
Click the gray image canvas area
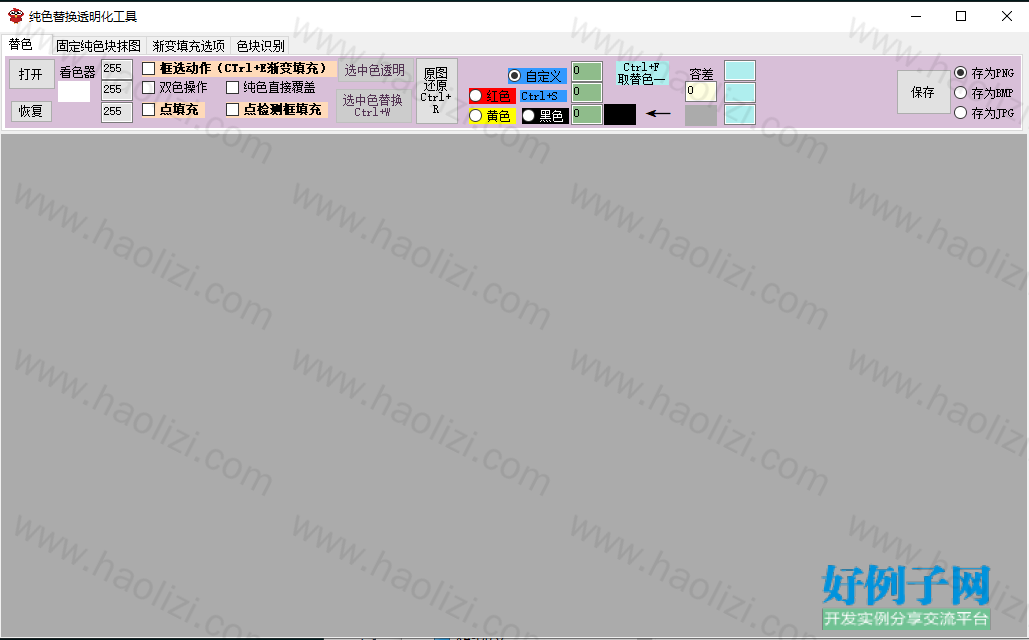pos(514,385)
